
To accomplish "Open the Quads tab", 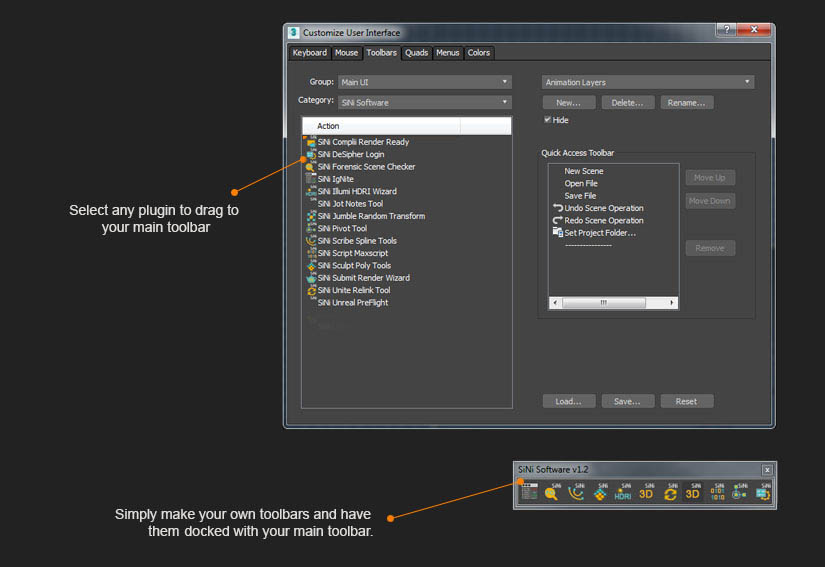I will pos(416,53).
